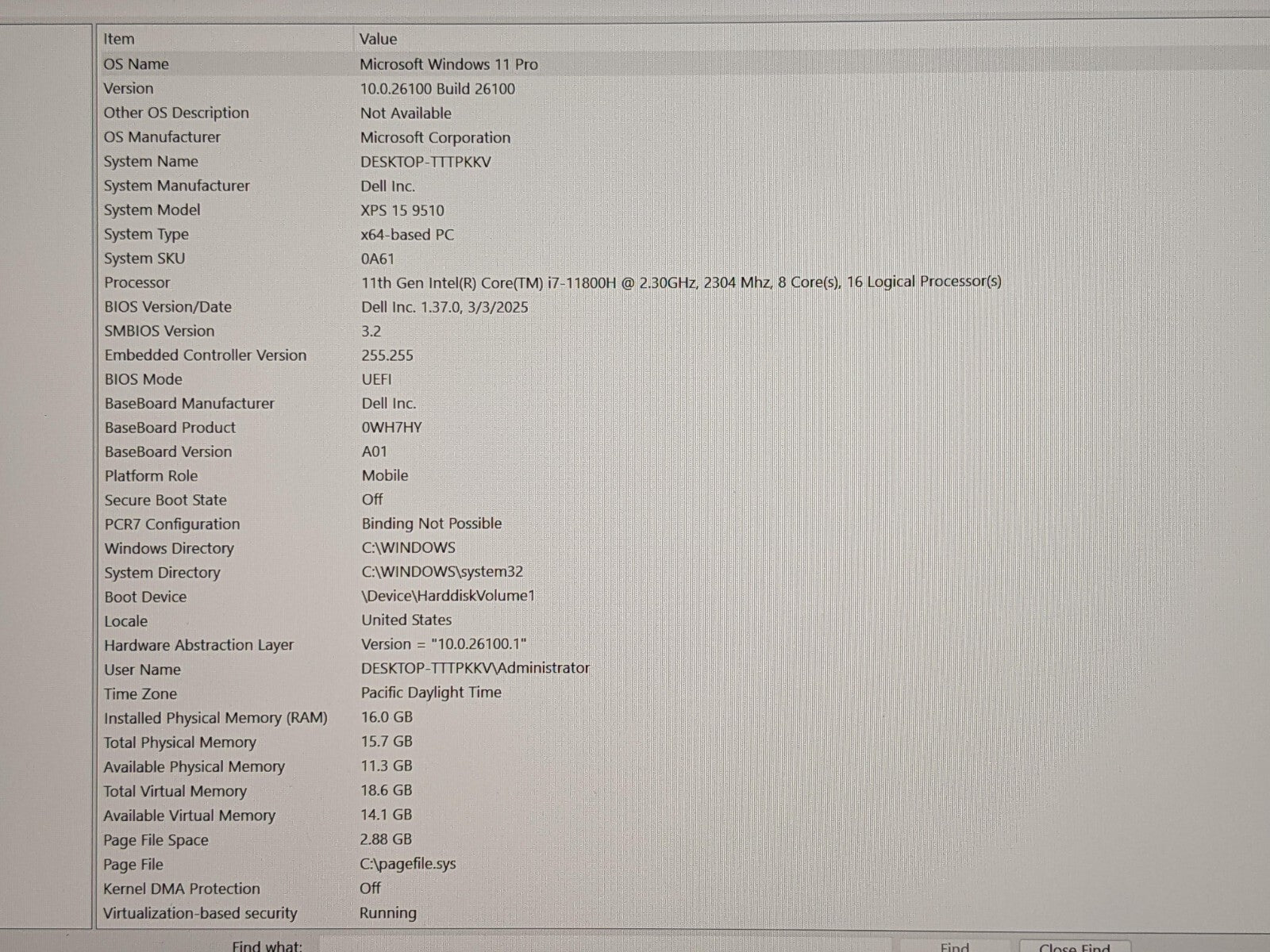Screen dimensions: 1270x952
Task: Select the BaseBoard Product row
Action: [x=171, y=428]
